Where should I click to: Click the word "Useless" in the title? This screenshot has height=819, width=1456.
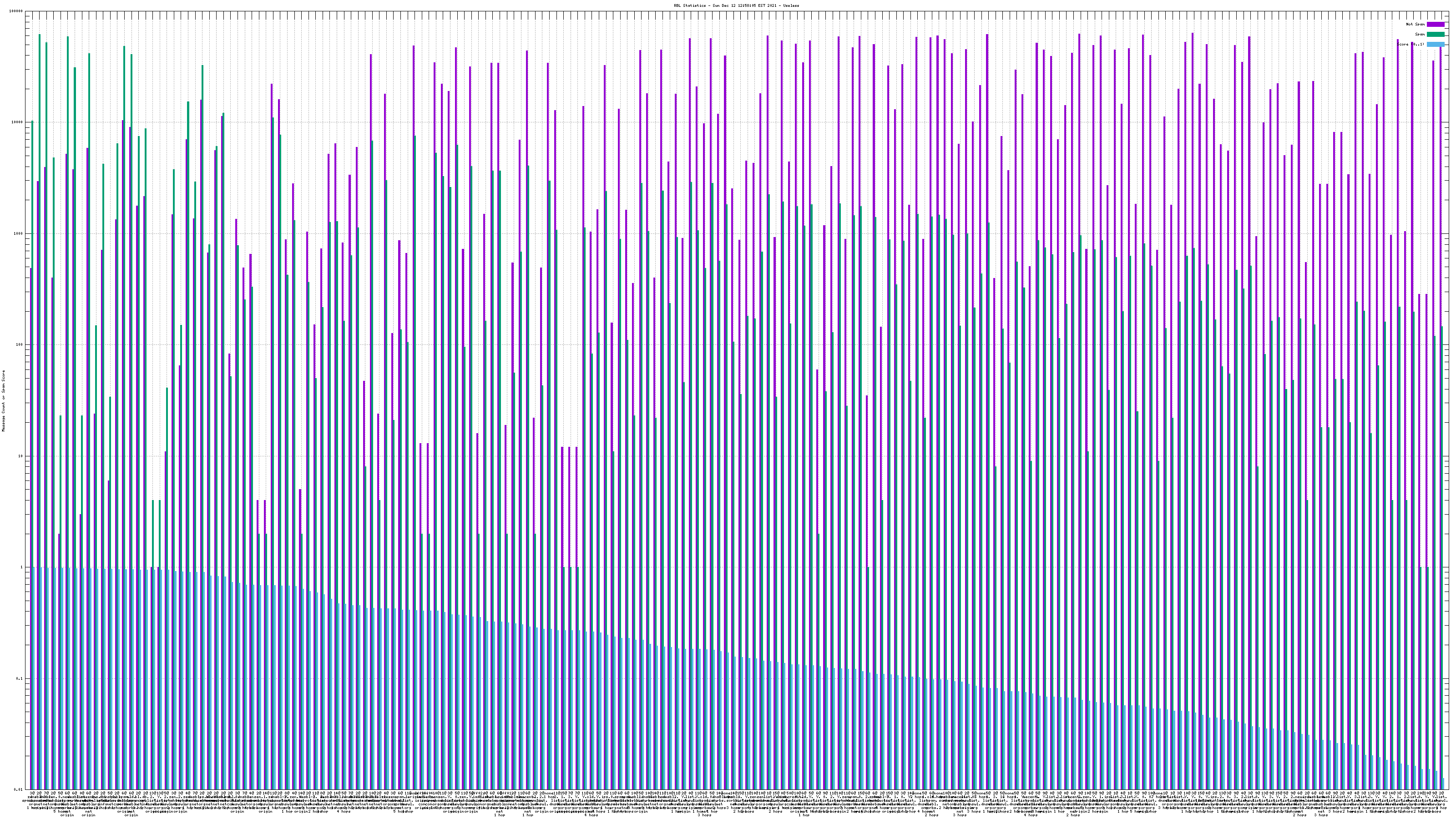point(791,5)
